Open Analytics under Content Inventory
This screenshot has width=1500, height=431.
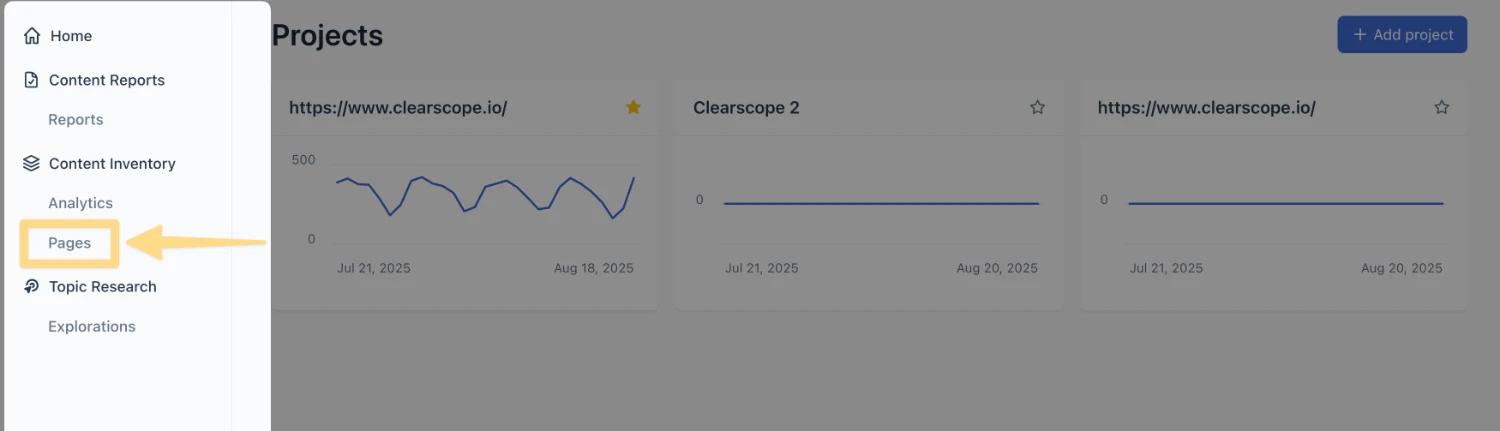tap(81, 203)
